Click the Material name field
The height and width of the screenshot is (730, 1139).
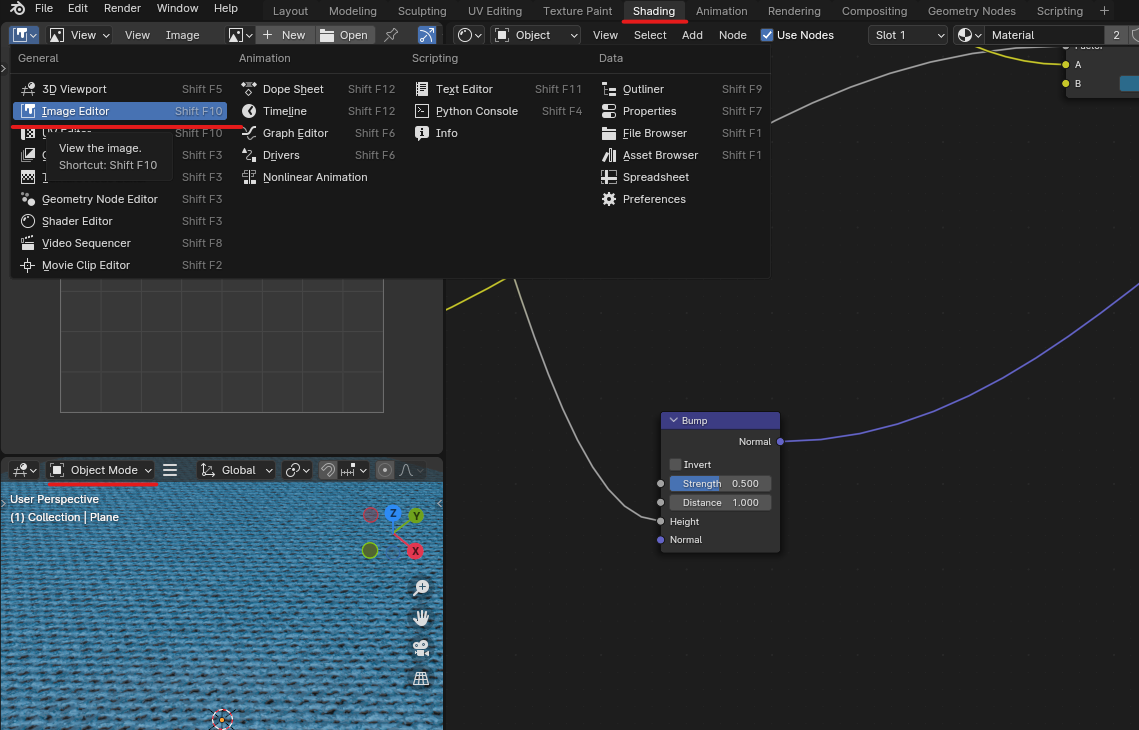coord(1043,35)
